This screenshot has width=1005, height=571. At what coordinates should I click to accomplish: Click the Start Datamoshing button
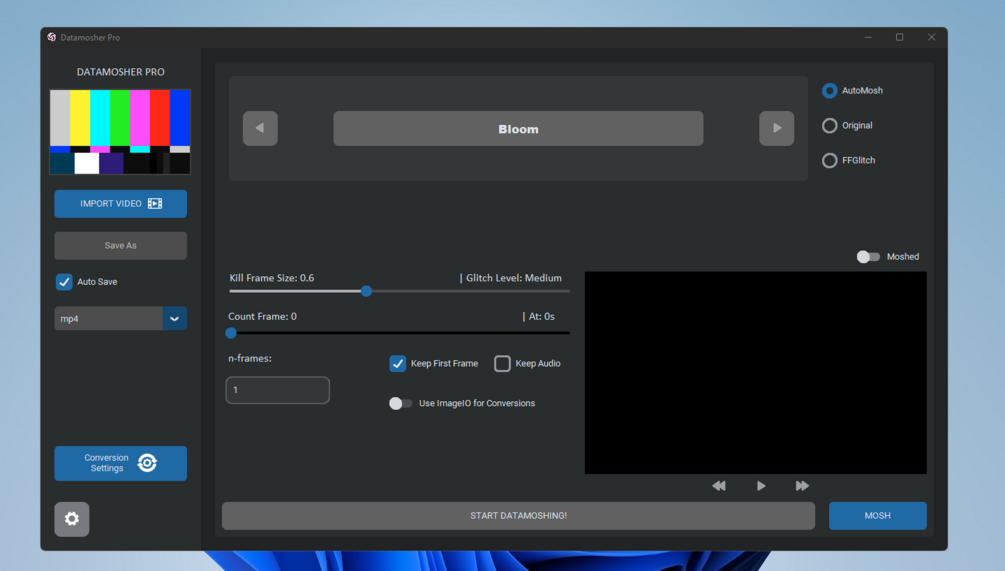click(519, 516)
